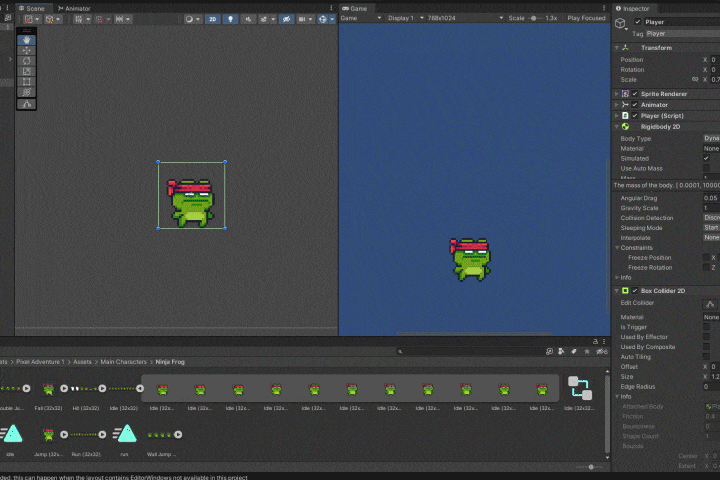Enable Freeze Position X checkbox

[706, 258]
